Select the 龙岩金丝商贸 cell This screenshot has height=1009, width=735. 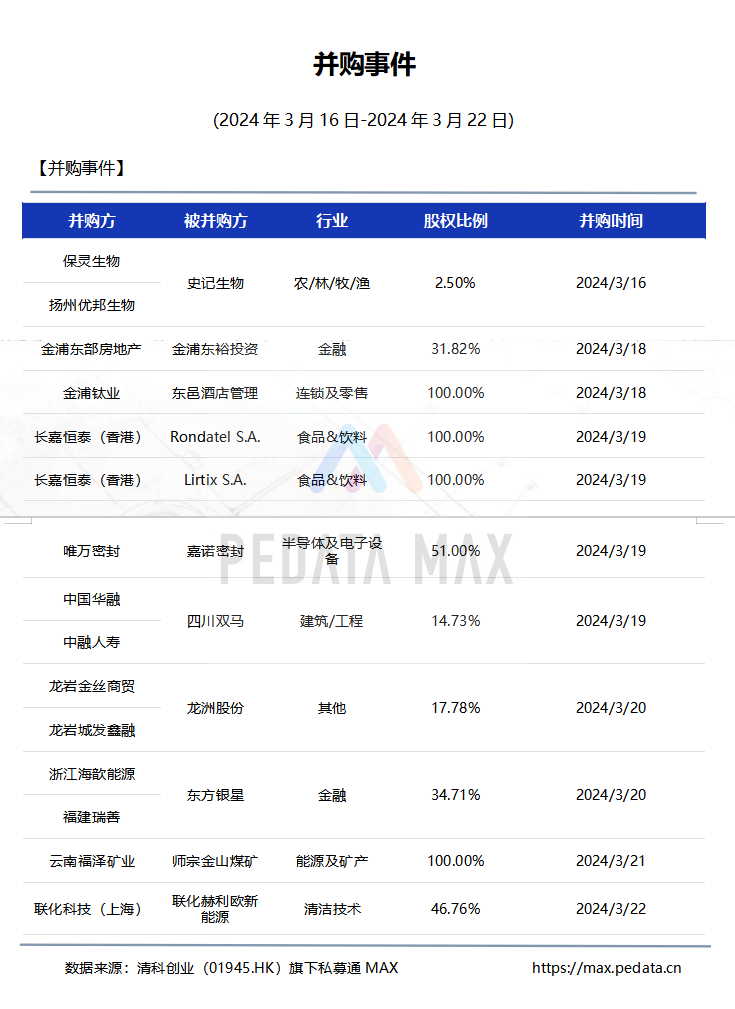91,687
